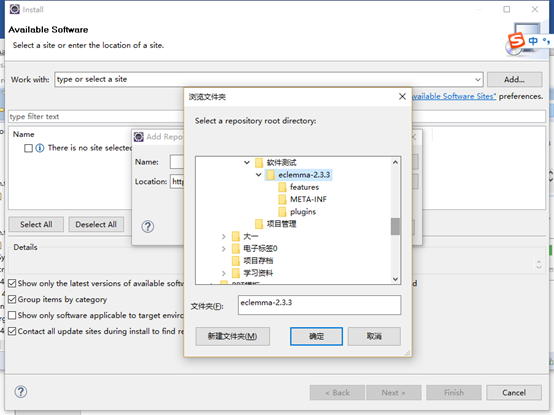Click the features folder icon
554x415 pixels.
[x=282, y=187]
